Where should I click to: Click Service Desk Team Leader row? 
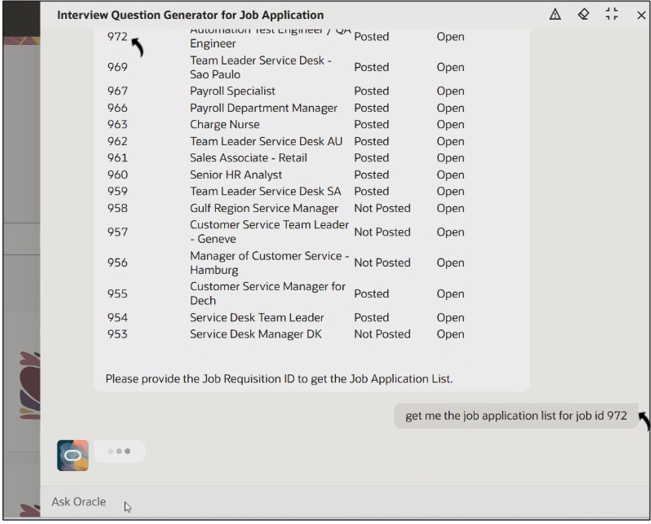point(254,317)
